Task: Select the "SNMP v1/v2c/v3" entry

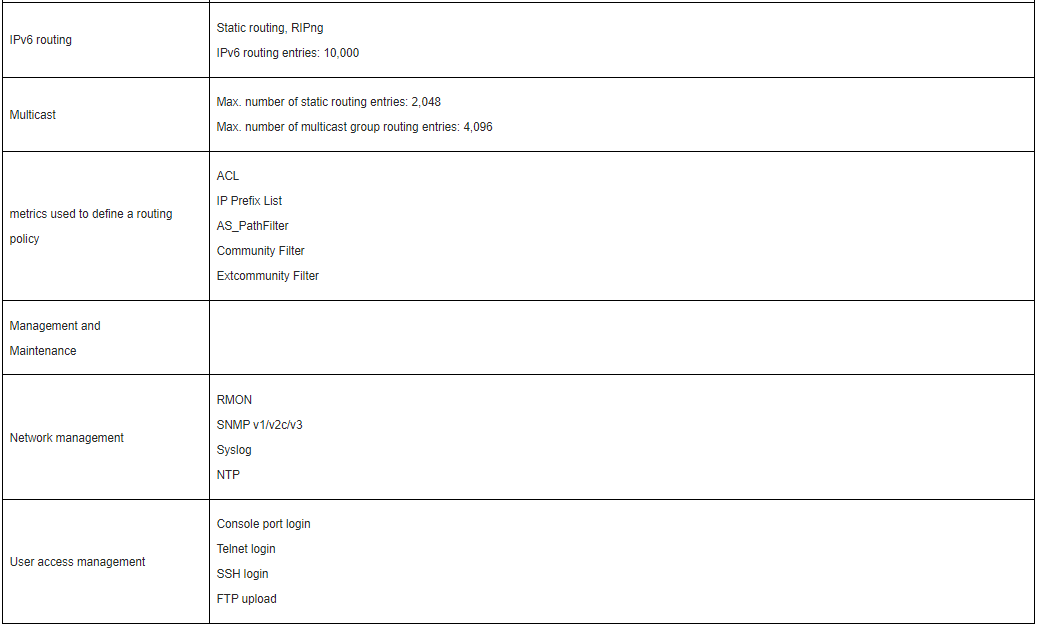Action: click(x=260, y=425)
